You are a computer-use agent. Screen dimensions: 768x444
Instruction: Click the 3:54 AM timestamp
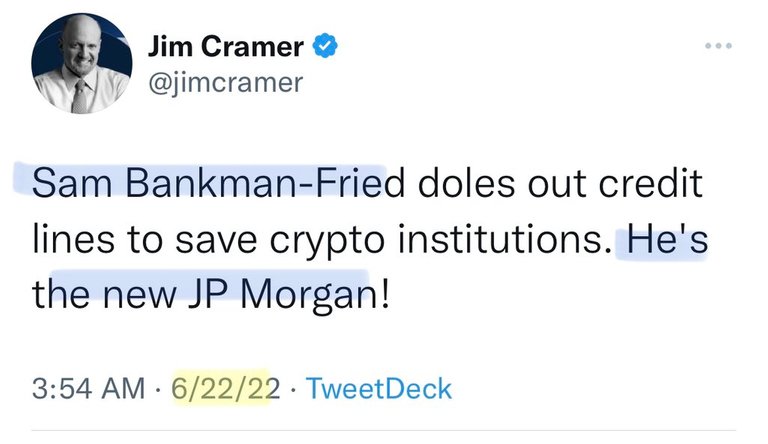[89, 389]
